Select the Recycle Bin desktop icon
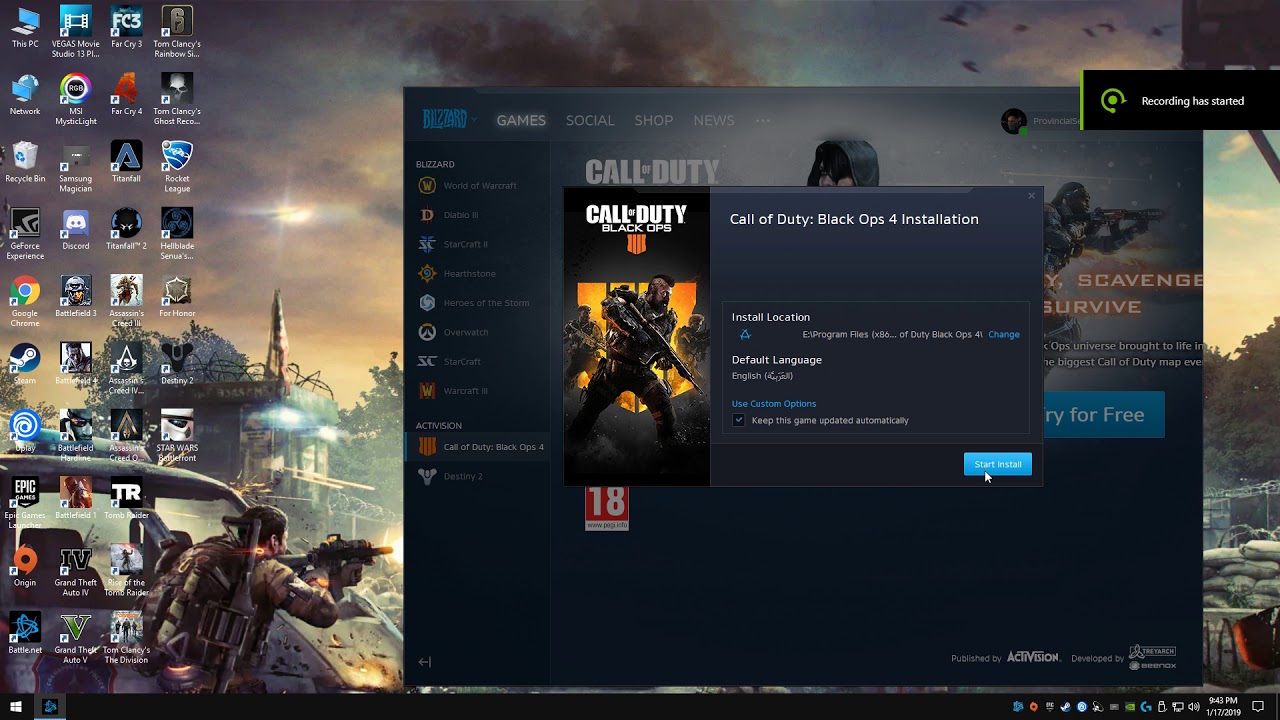Viewport: 1280px width, 720px height. coord(25,163)
